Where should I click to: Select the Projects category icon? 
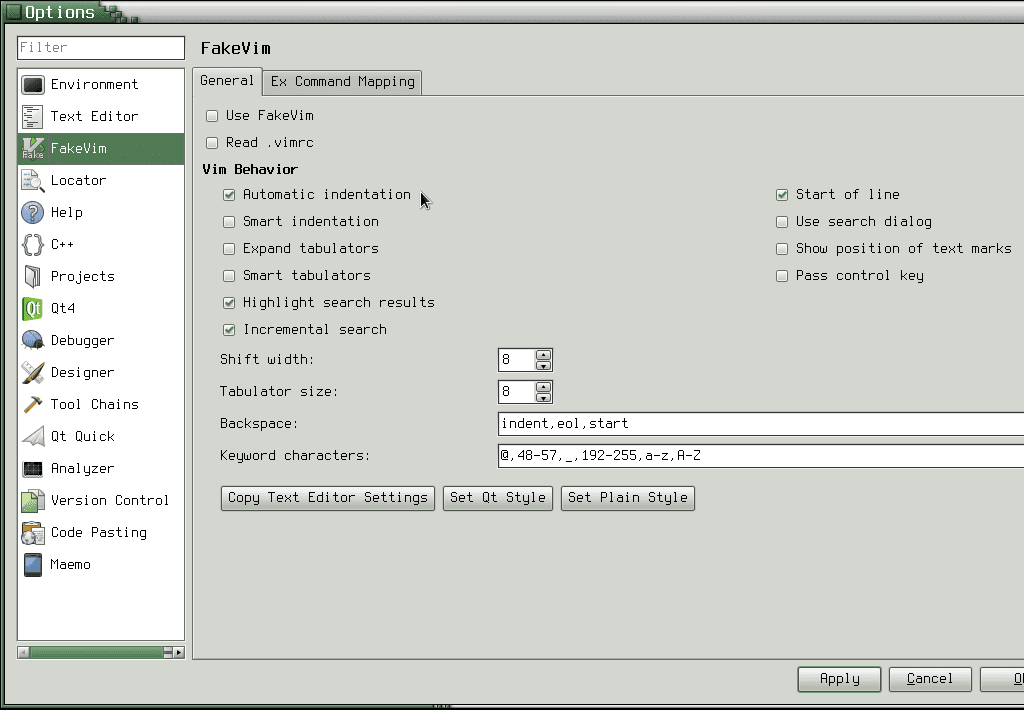pyautogui.click(x=33, y=276)
